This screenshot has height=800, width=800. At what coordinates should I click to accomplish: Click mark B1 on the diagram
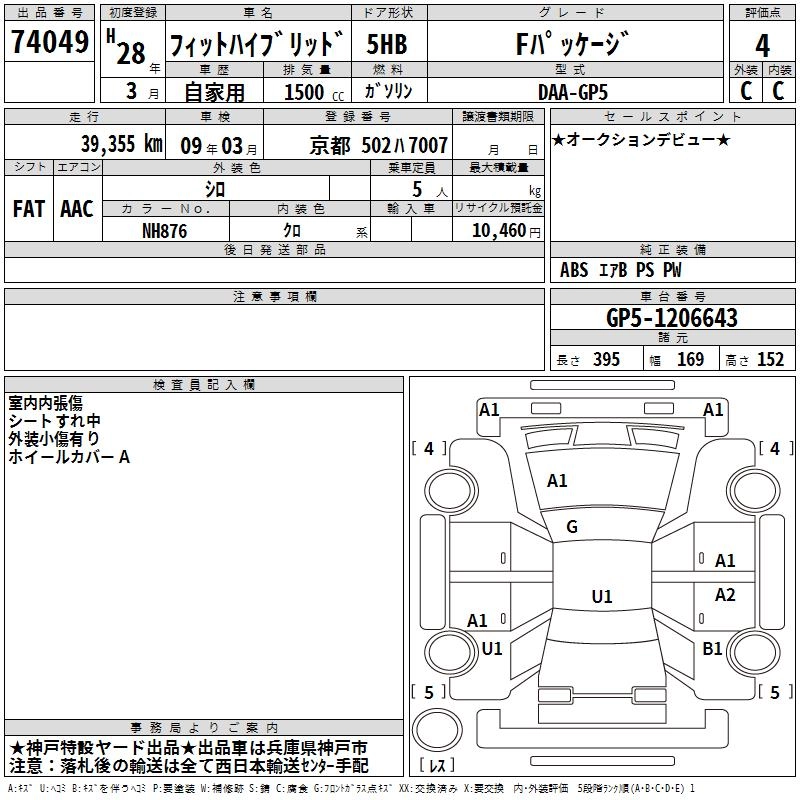point(712,648)
